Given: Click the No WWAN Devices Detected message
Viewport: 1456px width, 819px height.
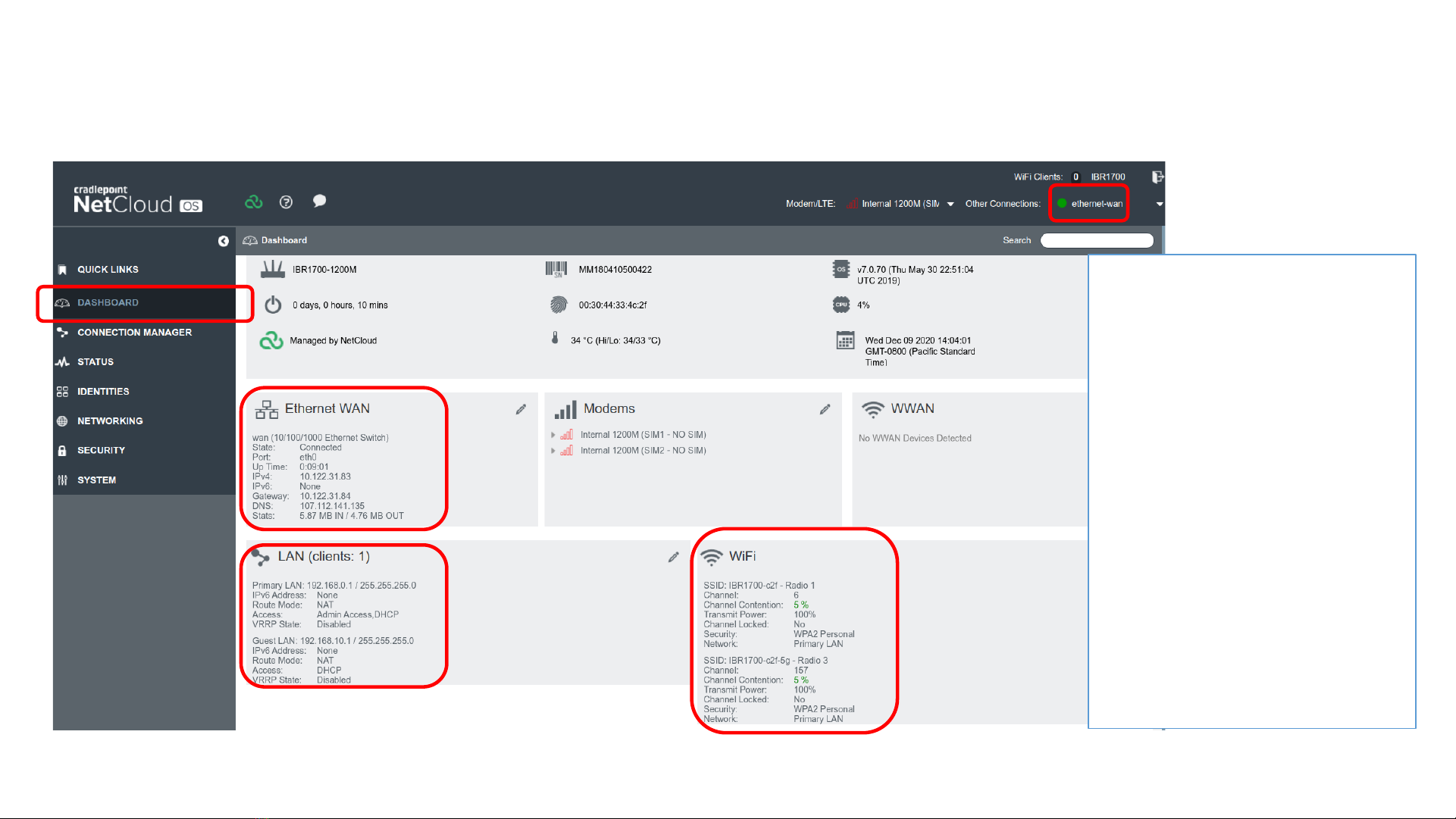Looking at the screenshot, I should click(x=915, y=439).
